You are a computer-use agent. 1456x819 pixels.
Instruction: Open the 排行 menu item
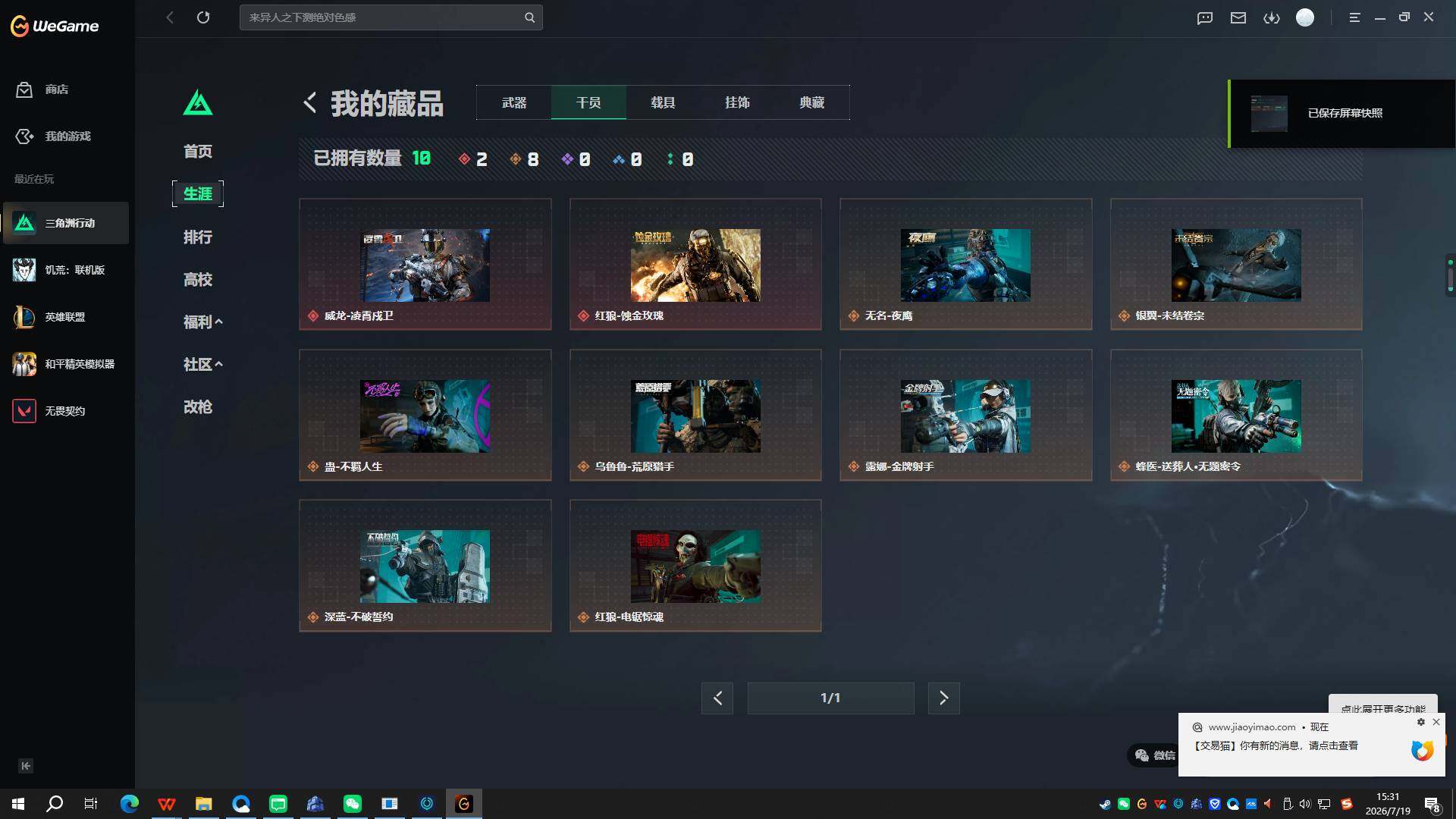tap(198, 237)
